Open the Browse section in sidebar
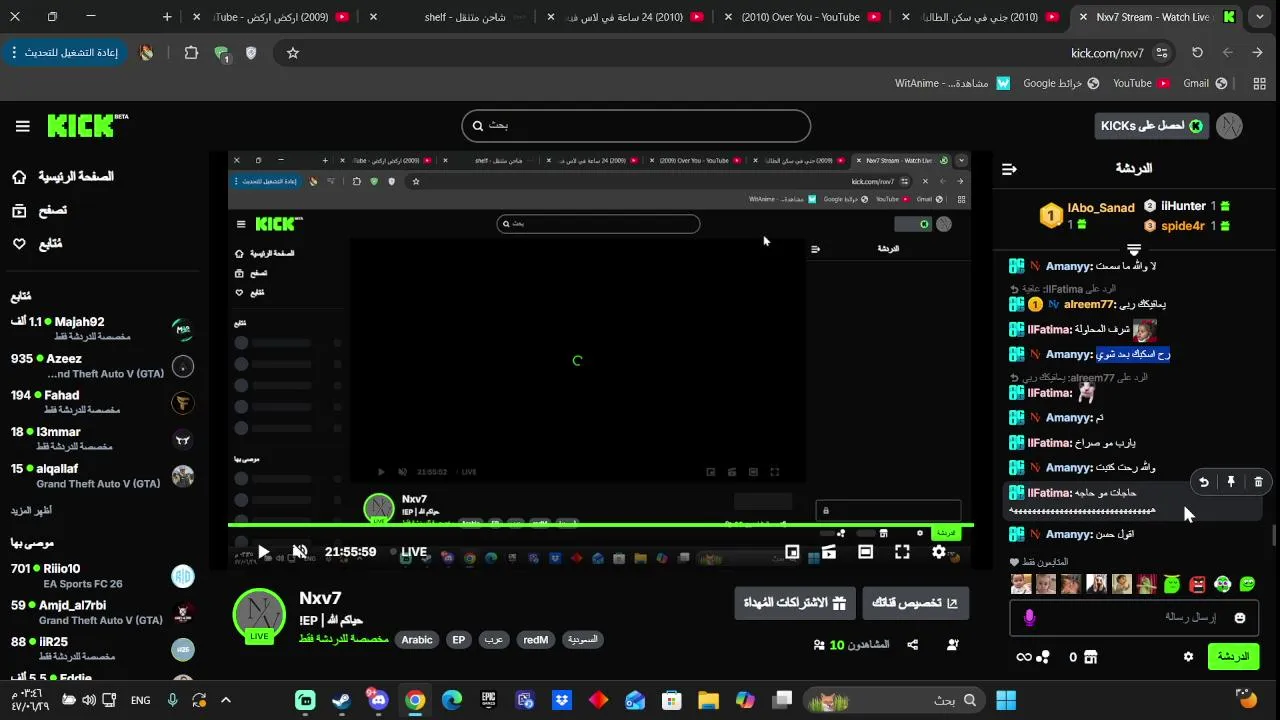 tap(39, 211)
